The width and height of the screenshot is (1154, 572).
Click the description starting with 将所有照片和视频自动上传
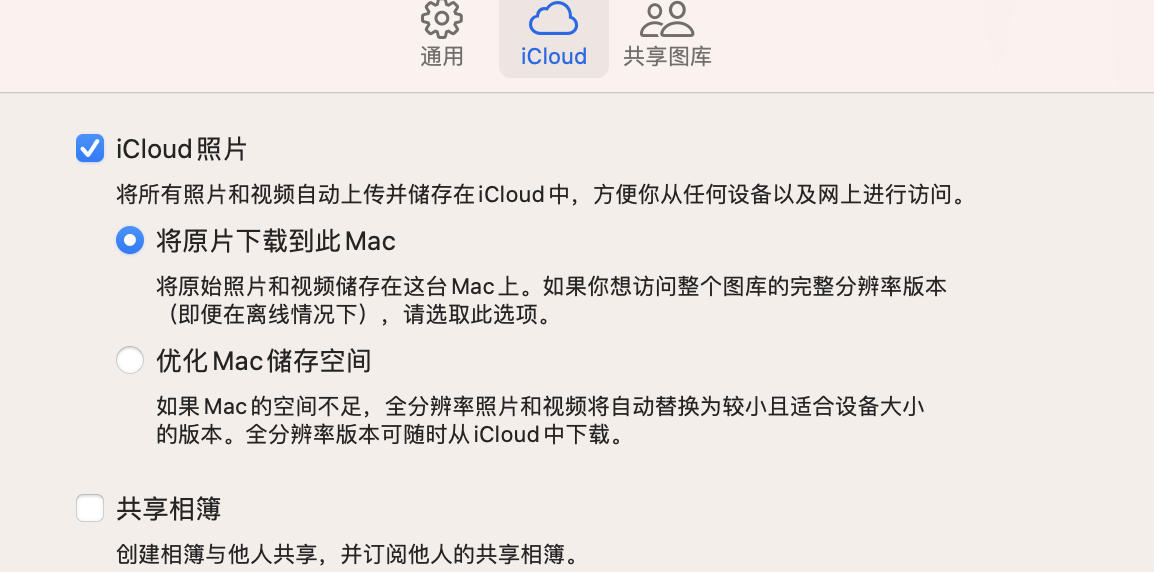[540, 194]
